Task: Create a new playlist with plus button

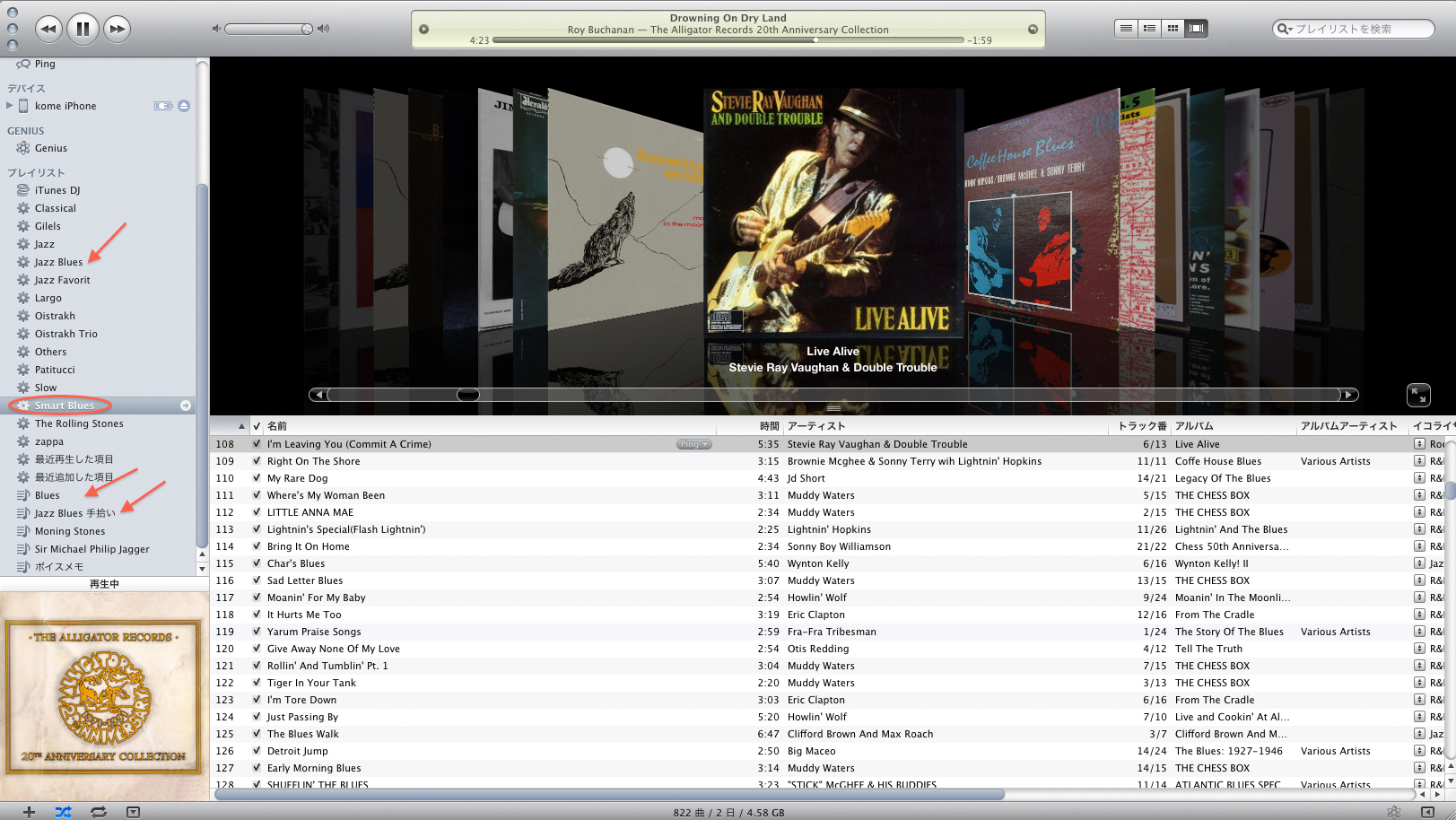Action: (29, 812)
